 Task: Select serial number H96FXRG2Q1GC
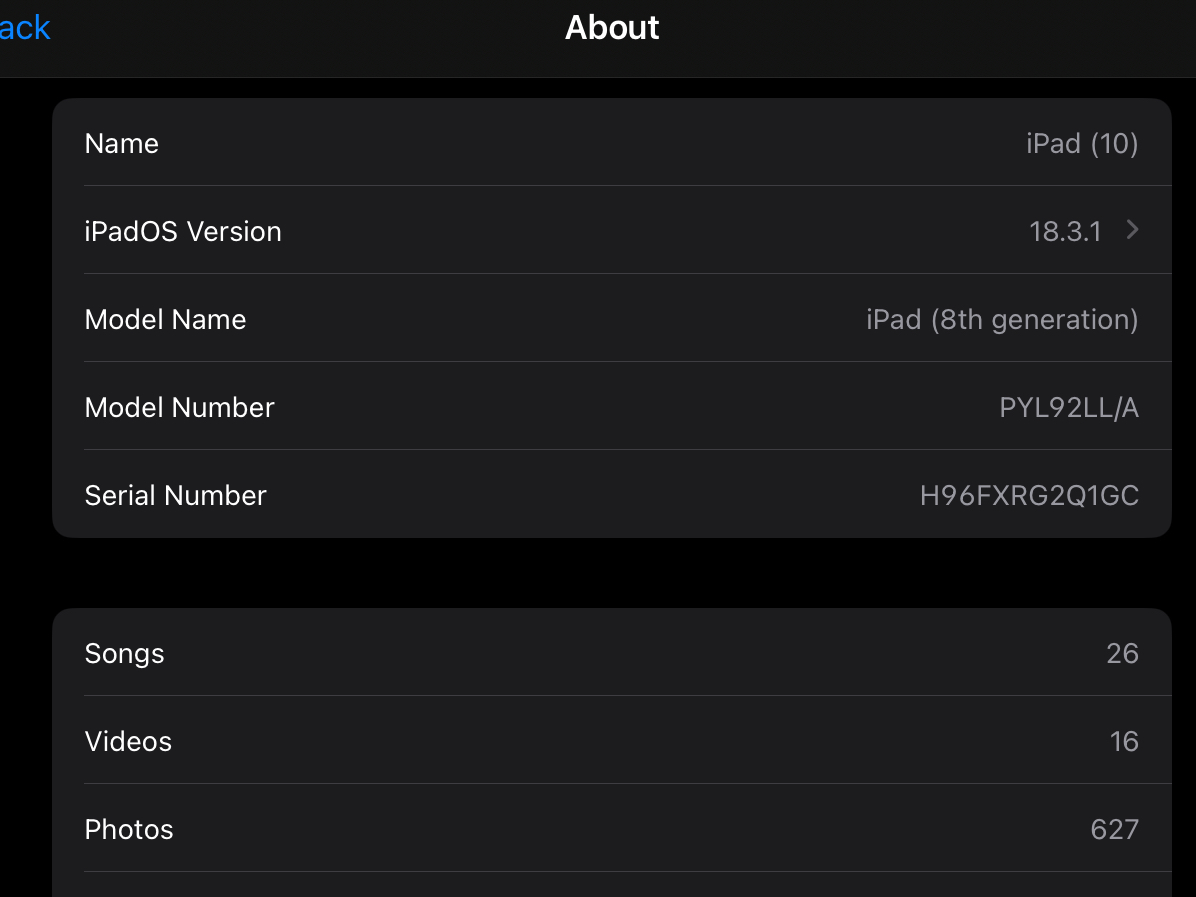point(1029,495)
